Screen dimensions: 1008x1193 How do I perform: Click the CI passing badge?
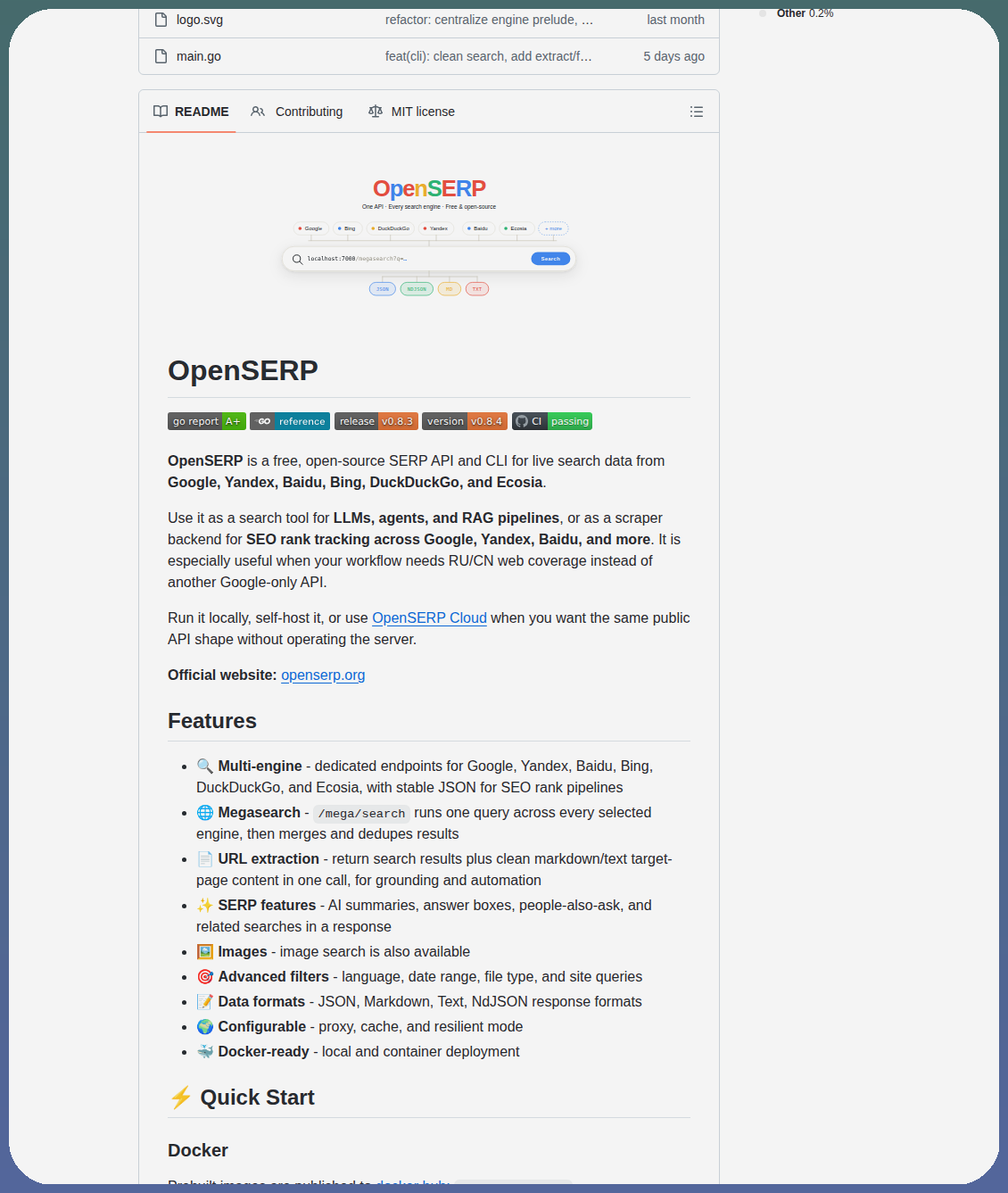[x=552, y=421]
